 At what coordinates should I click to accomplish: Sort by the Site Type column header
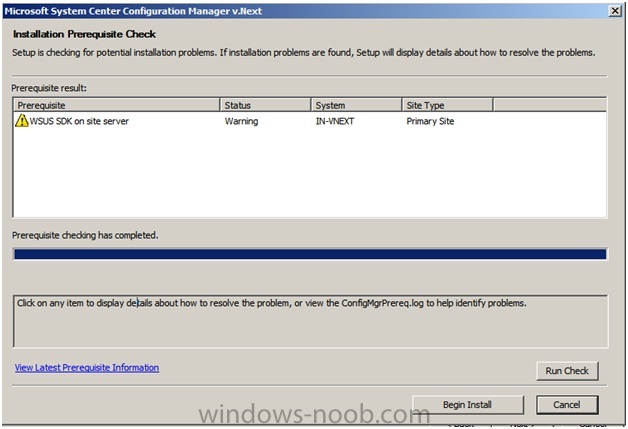pyautogui.click(x=447, y=105)
